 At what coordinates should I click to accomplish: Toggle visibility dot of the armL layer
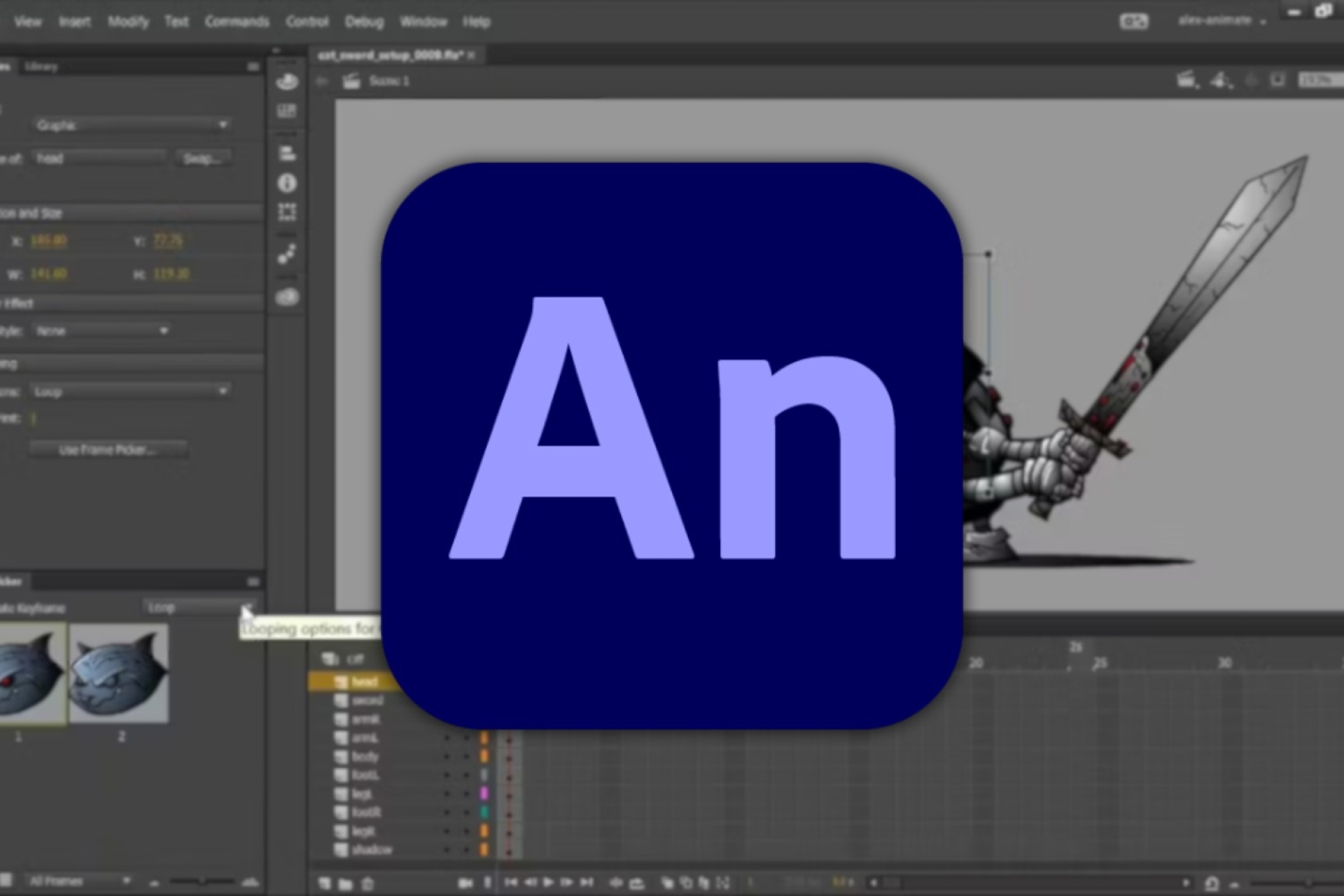[x=447, y=738]
